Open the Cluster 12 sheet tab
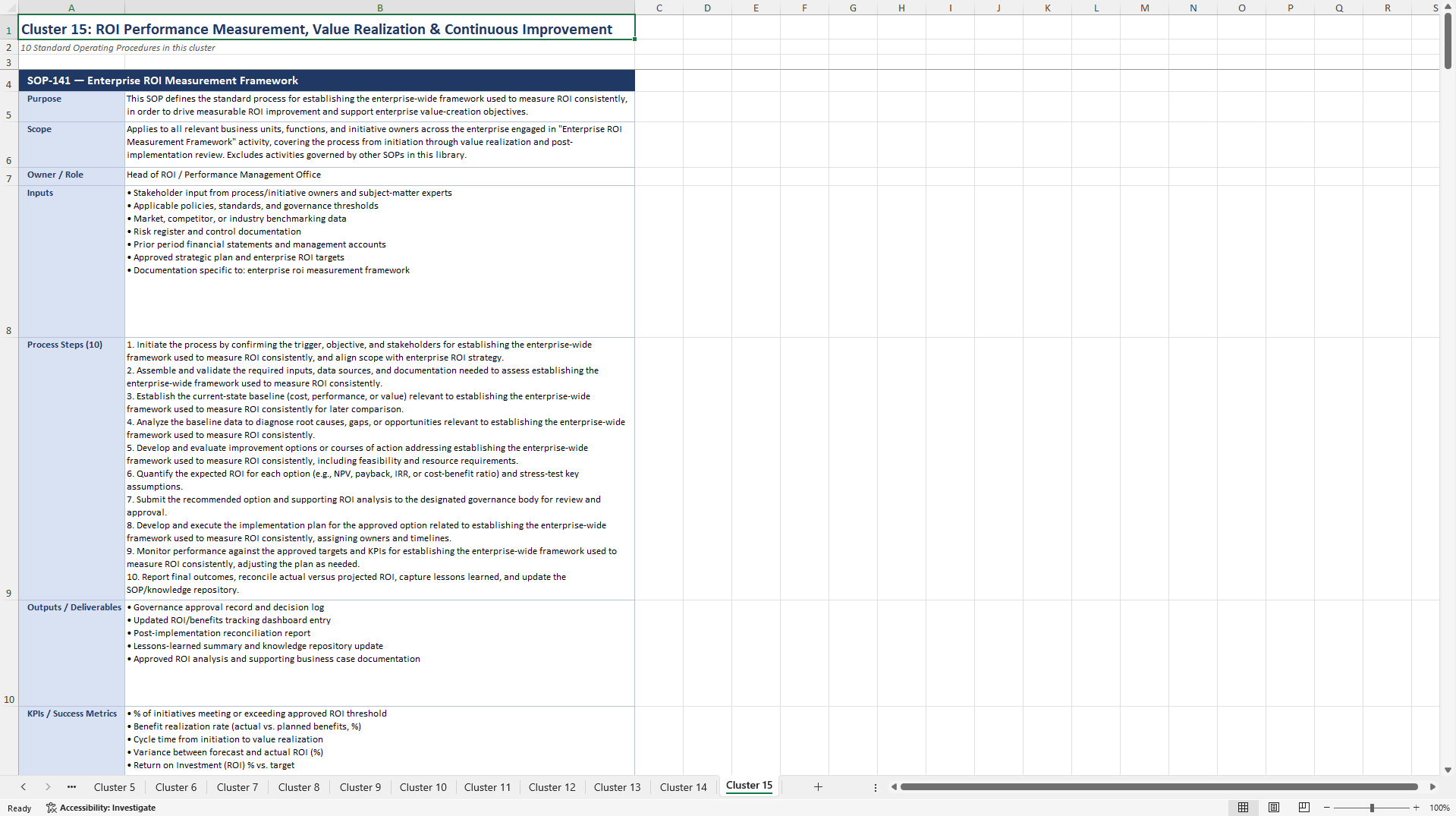The image size is (1456, 816). point(552,787)
